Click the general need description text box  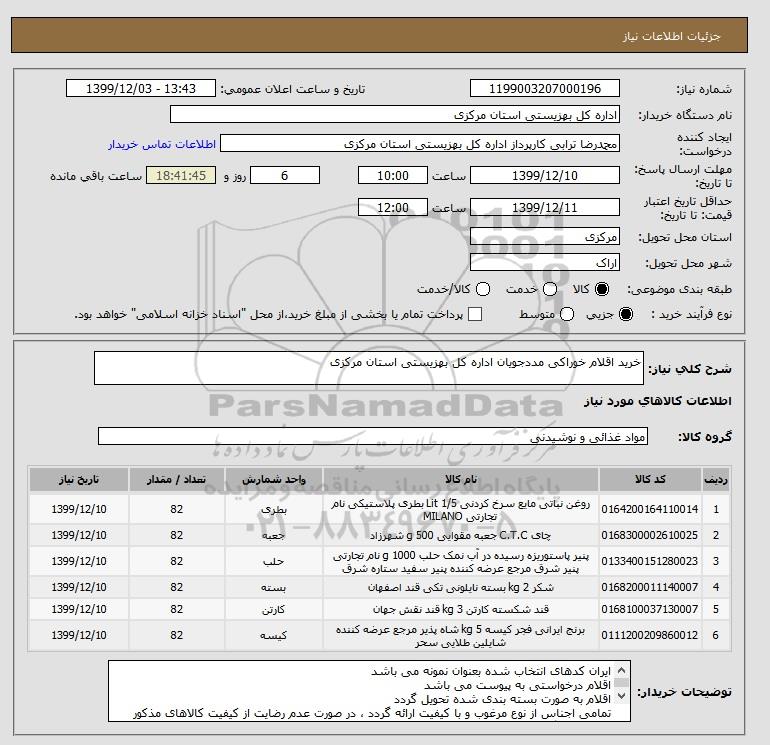369,368
